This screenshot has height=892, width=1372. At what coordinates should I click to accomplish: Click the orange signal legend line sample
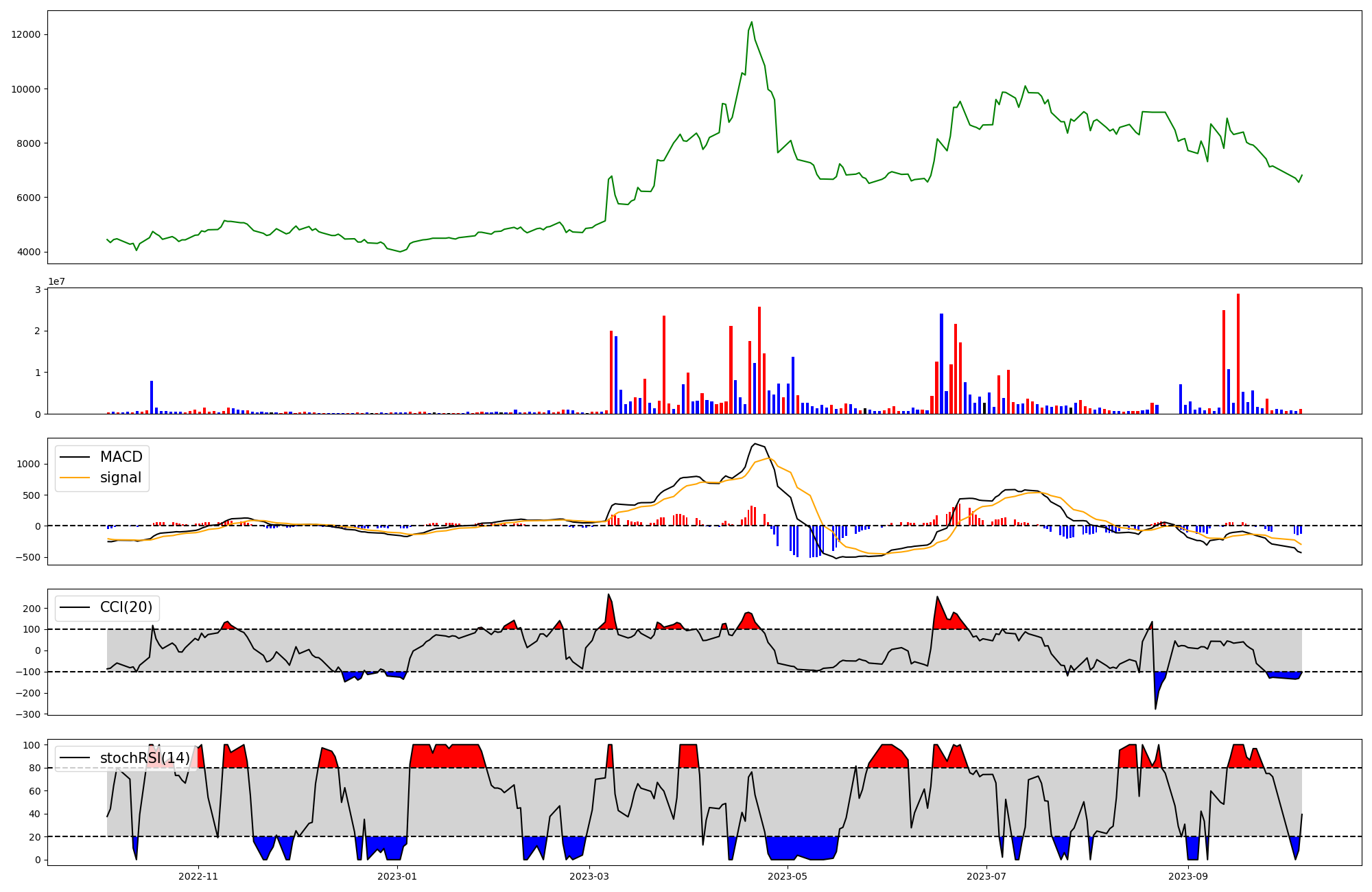point(75,478)
